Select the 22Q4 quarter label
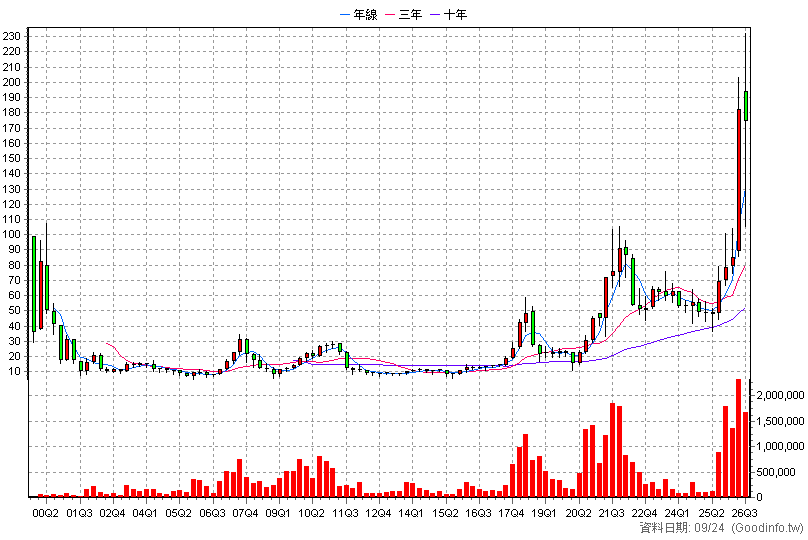 pyautogui.click(x=644, y=513)
